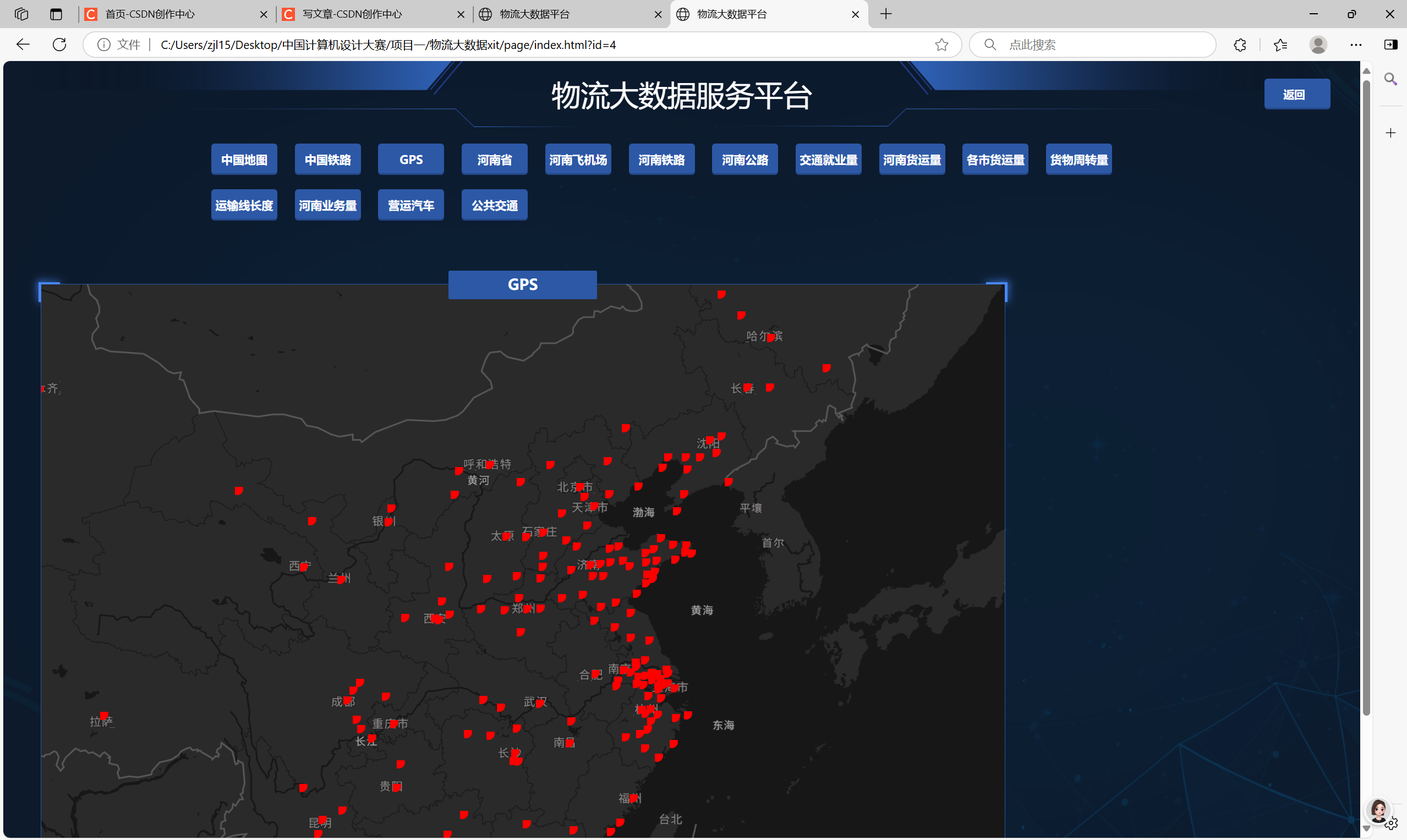Click the sidebar plus icon

[1390, 133]
